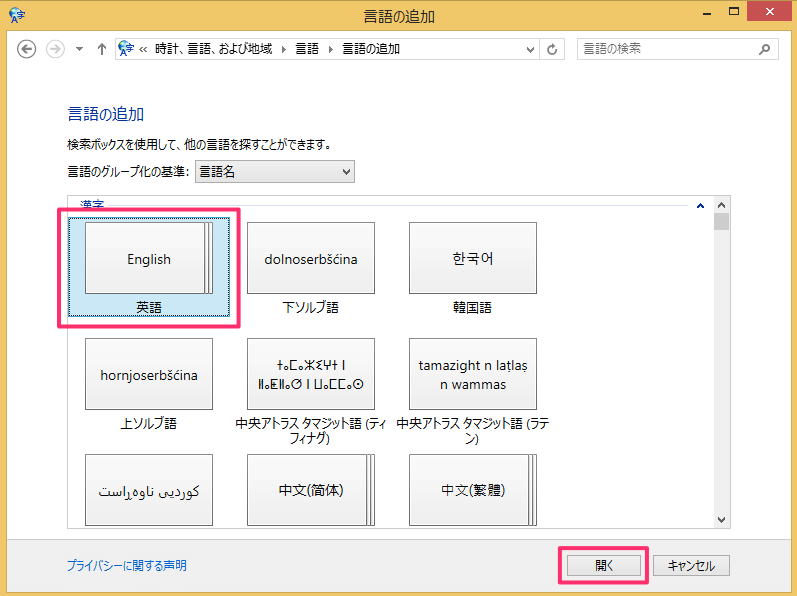
Task: Open the 言語名 grouping dropdown
Action: (274, 172)
